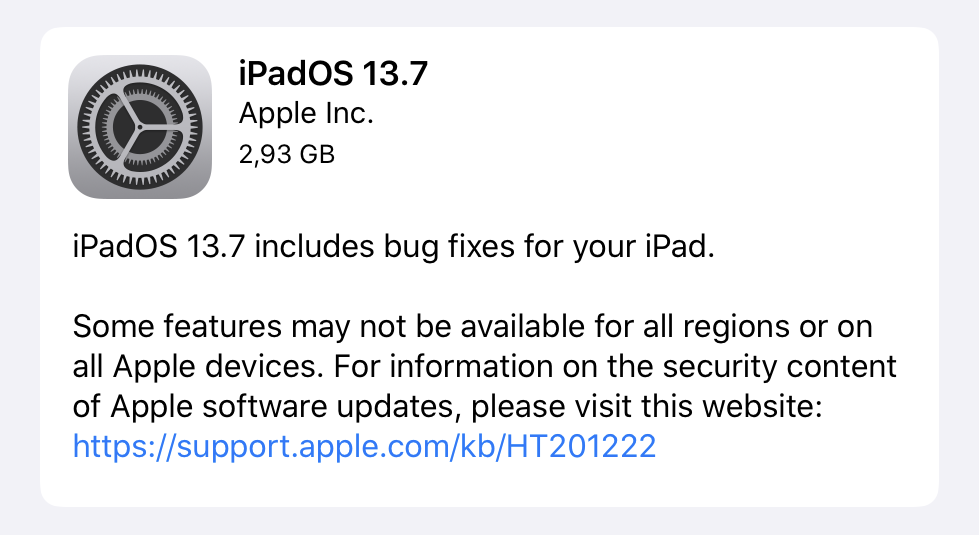This screenshot has width=979, height=535.
Task: Click the line starting "Some features may"
Action: [472, 326]
